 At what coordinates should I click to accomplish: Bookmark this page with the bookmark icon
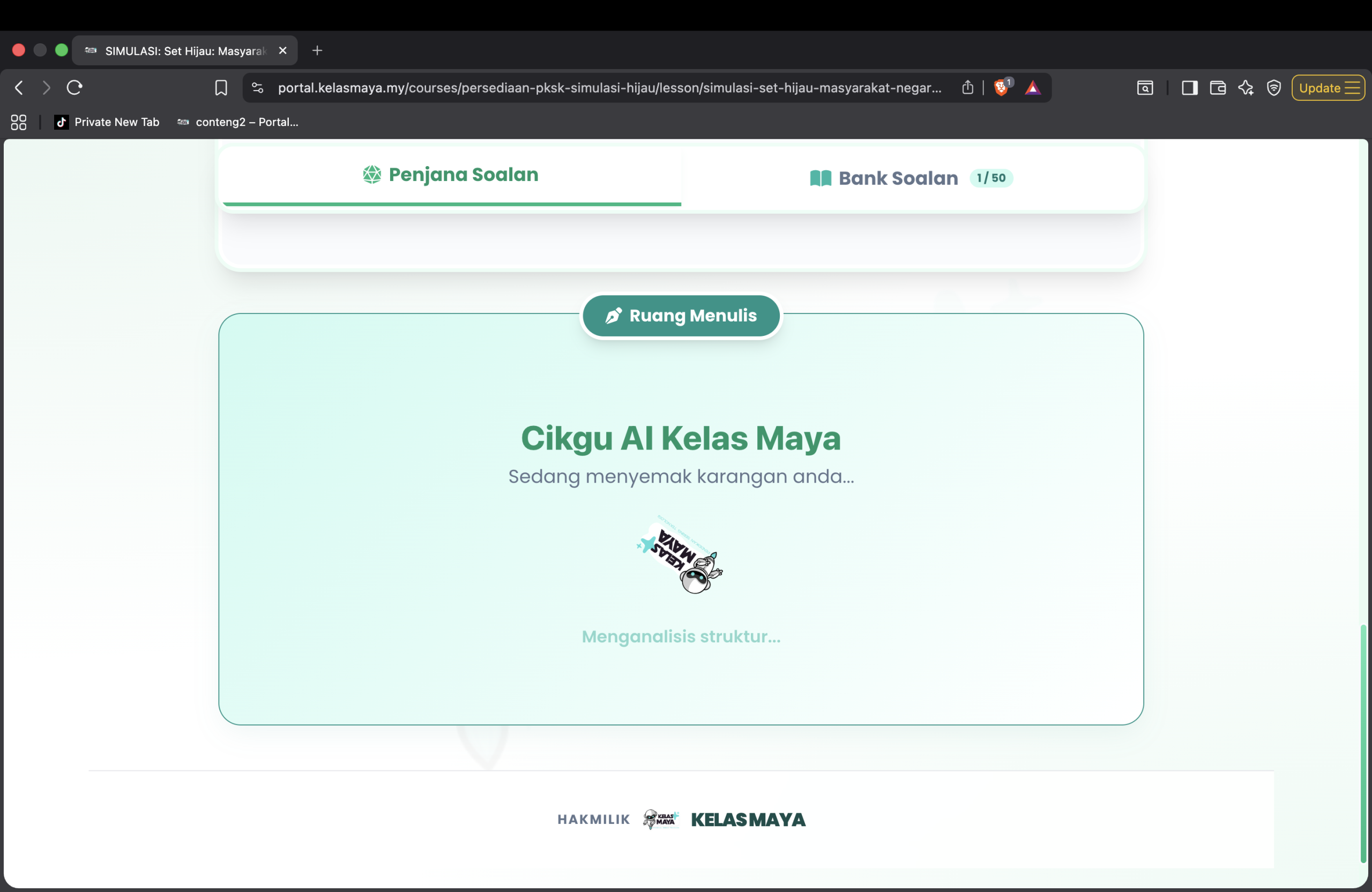point(221,87)
